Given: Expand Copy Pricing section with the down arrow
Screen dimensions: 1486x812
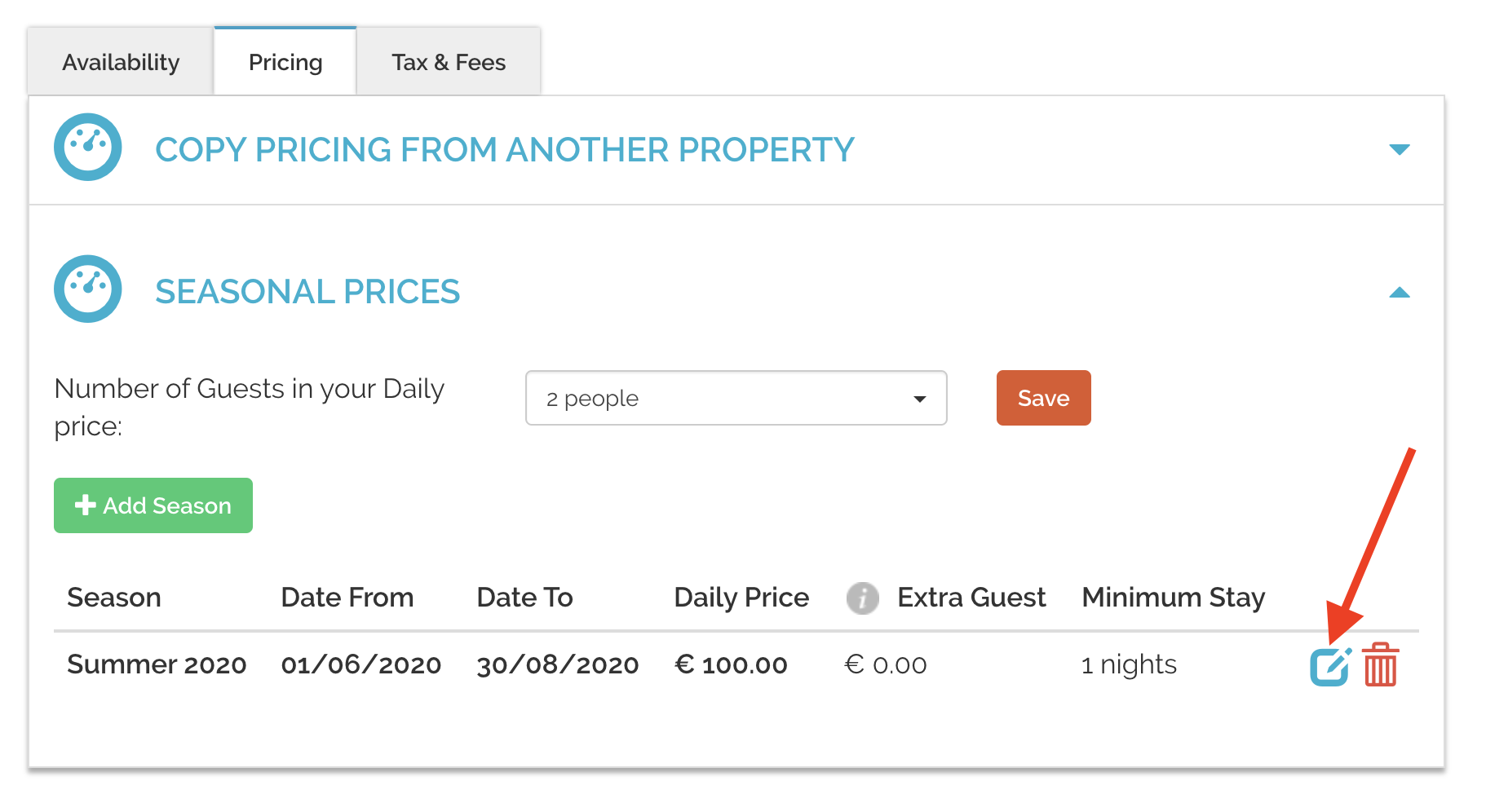Looking at the screenshot, I should (1400, 149).
